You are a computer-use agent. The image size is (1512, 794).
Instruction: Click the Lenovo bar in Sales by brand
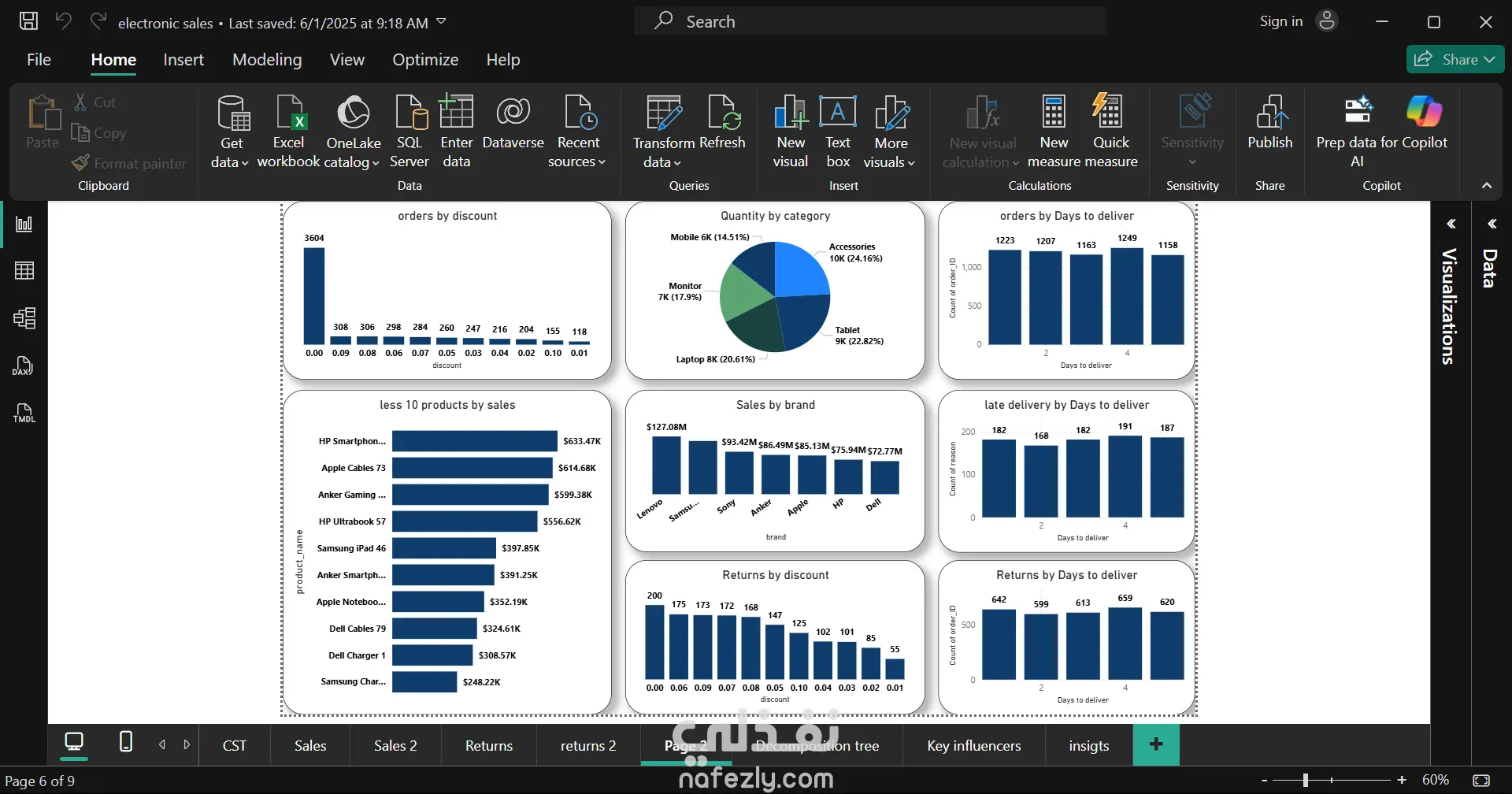(666, 466)
